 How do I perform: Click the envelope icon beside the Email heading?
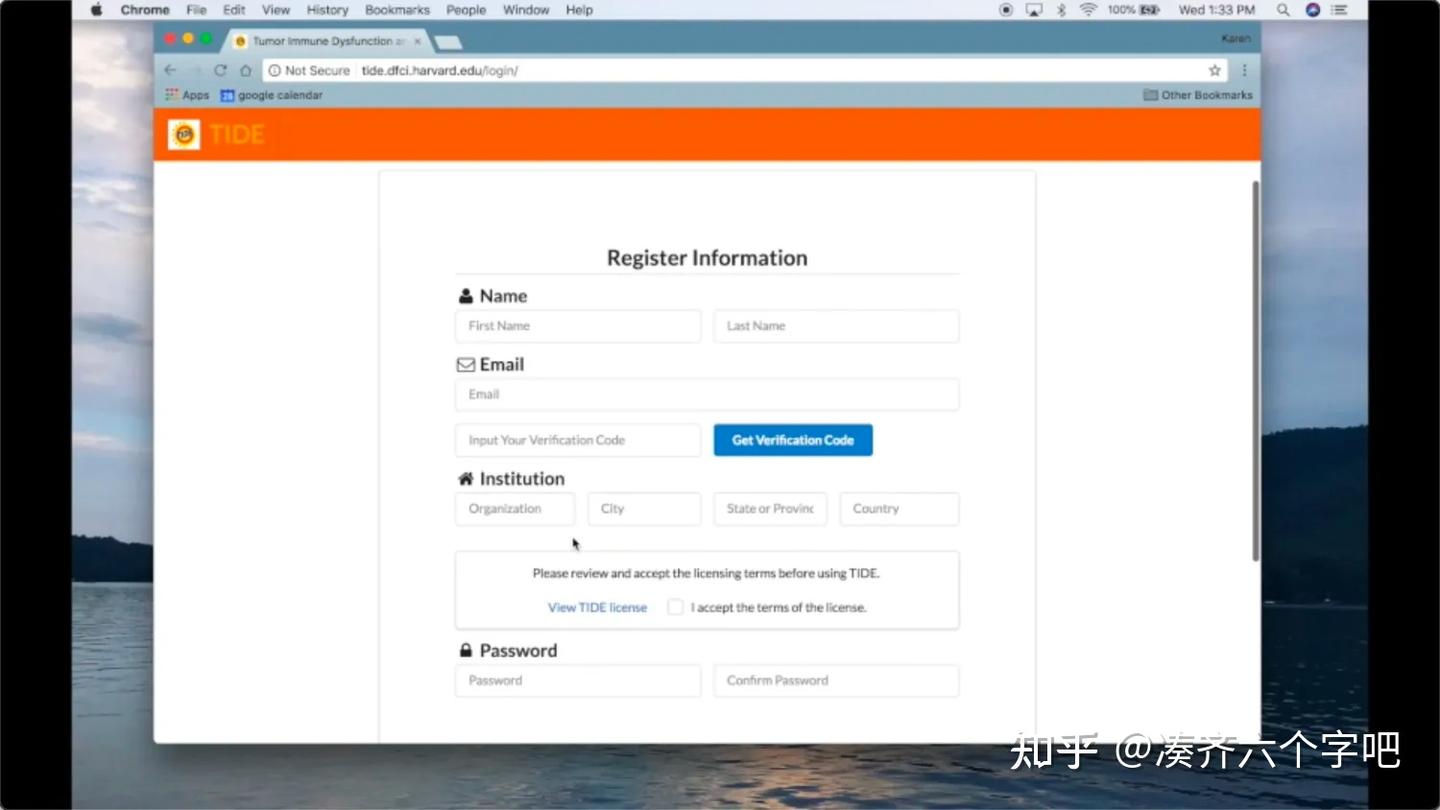pyautogui.click(x=466, y=363)
